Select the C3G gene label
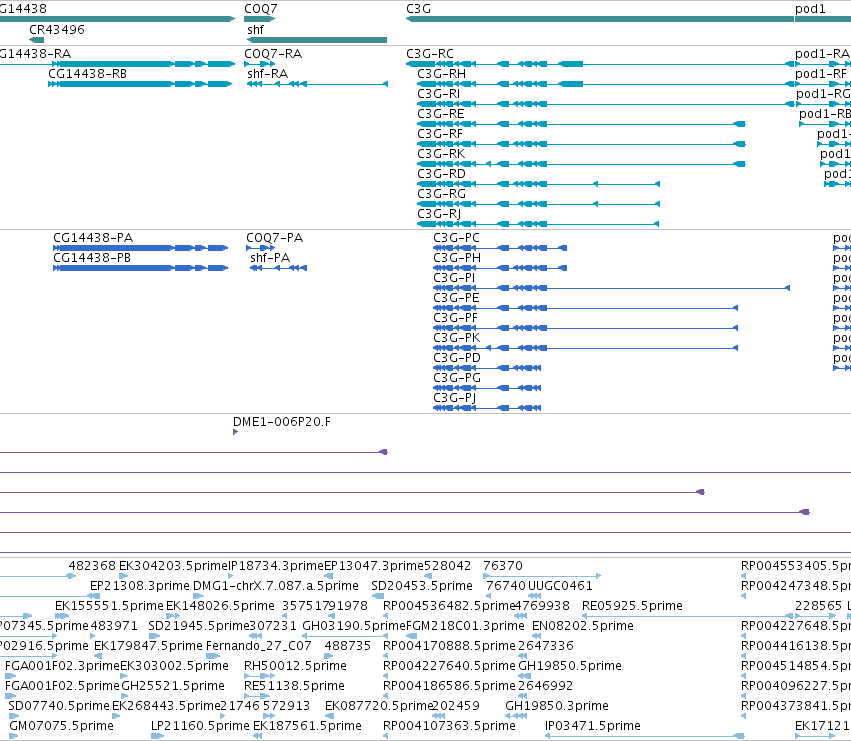Viewport: 851px width, 741px height. [x=418, y=9]
